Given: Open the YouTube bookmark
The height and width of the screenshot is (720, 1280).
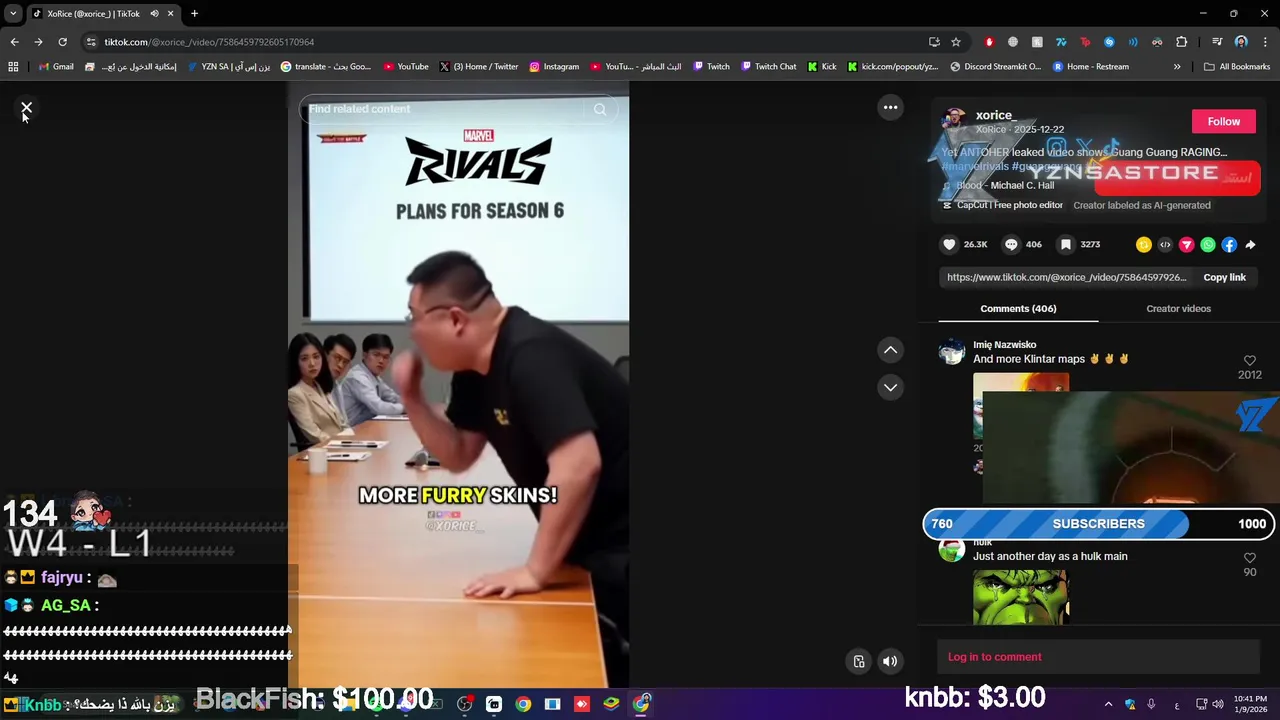Looking at the screenshot, I should point(406,67).
